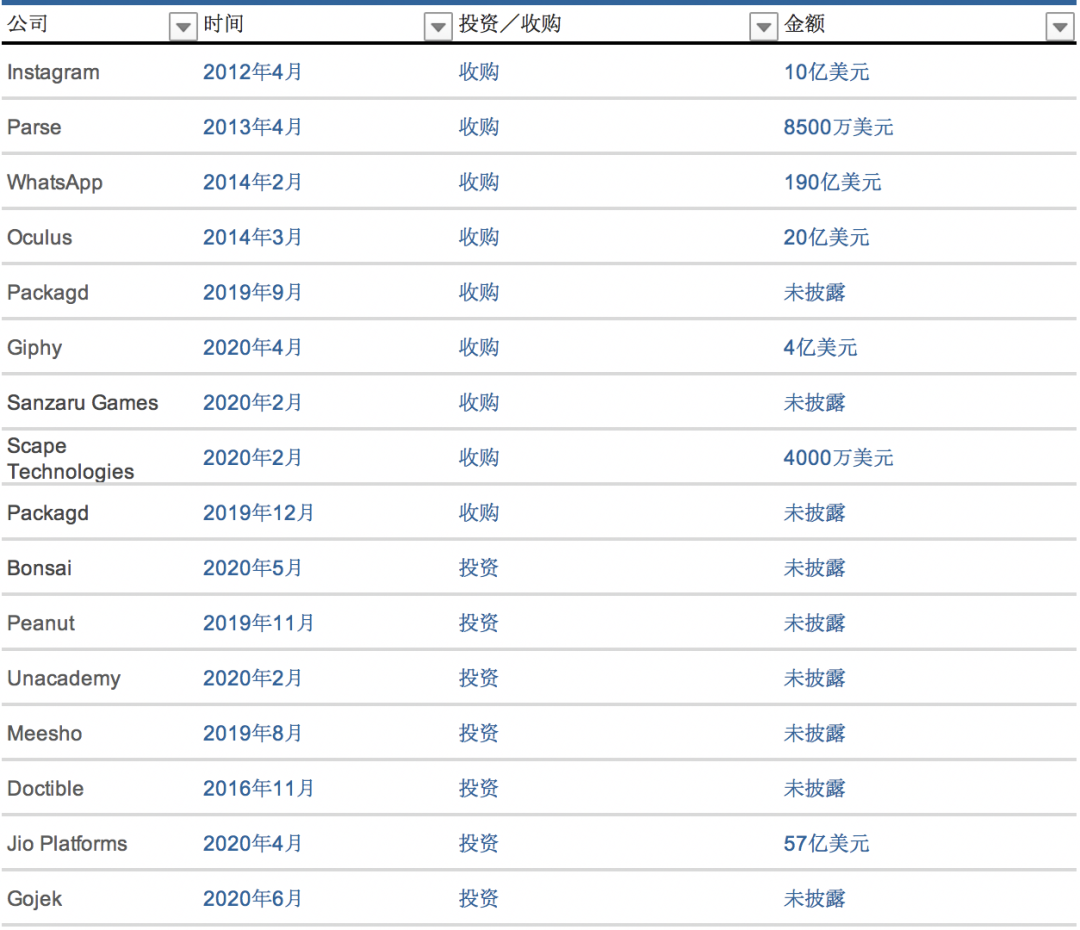1080x930 pixels.
Task: Click the 投资 link in the Bonsai row
Action: (x=479, y=567)
